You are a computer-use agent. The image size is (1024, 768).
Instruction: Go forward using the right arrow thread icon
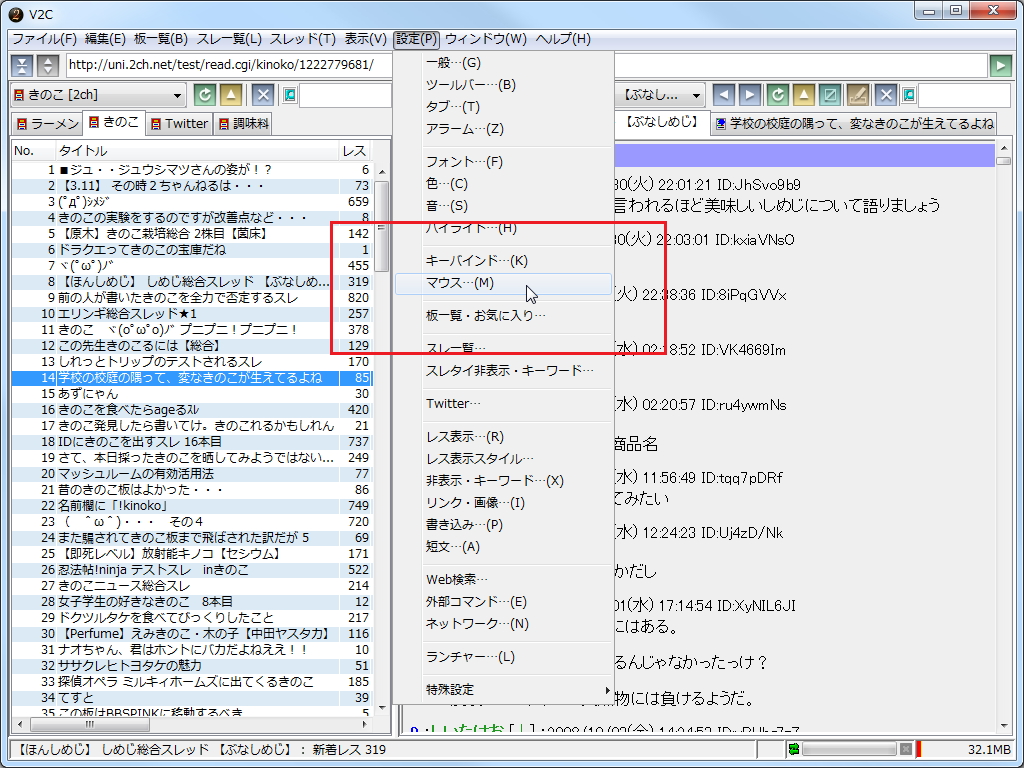[749, 94]
